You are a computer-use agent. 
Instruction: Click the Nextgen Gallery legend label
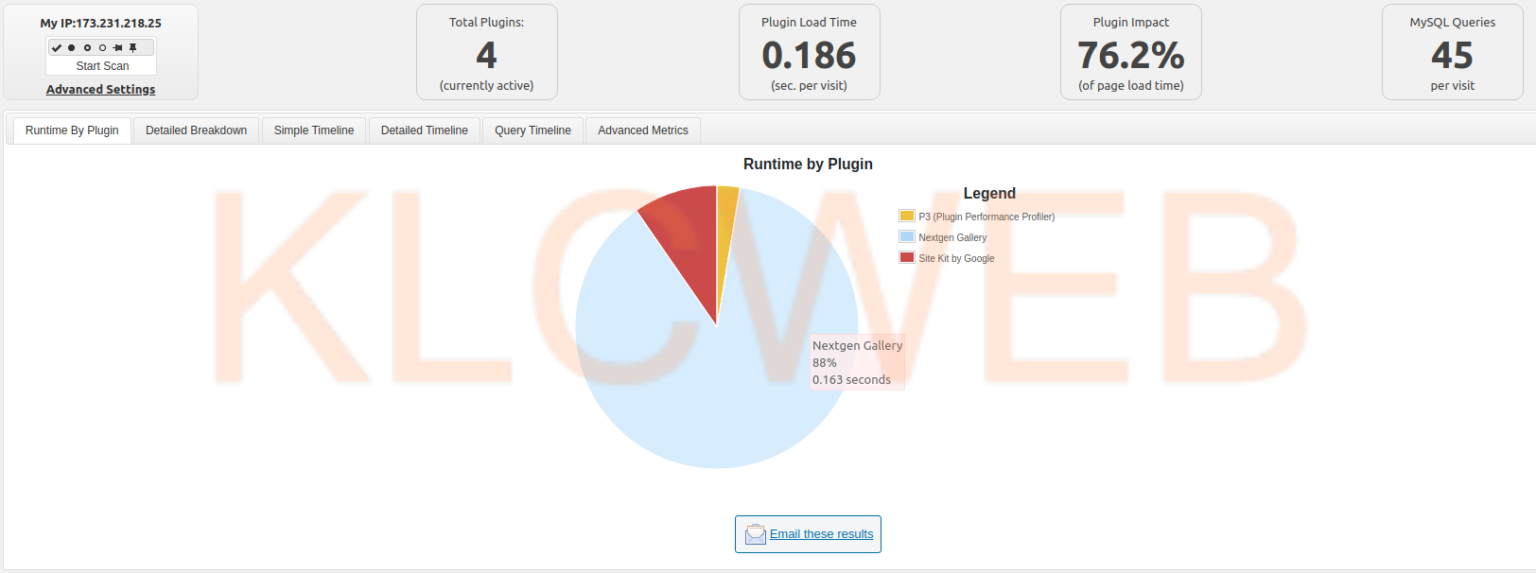pos(952,238)
